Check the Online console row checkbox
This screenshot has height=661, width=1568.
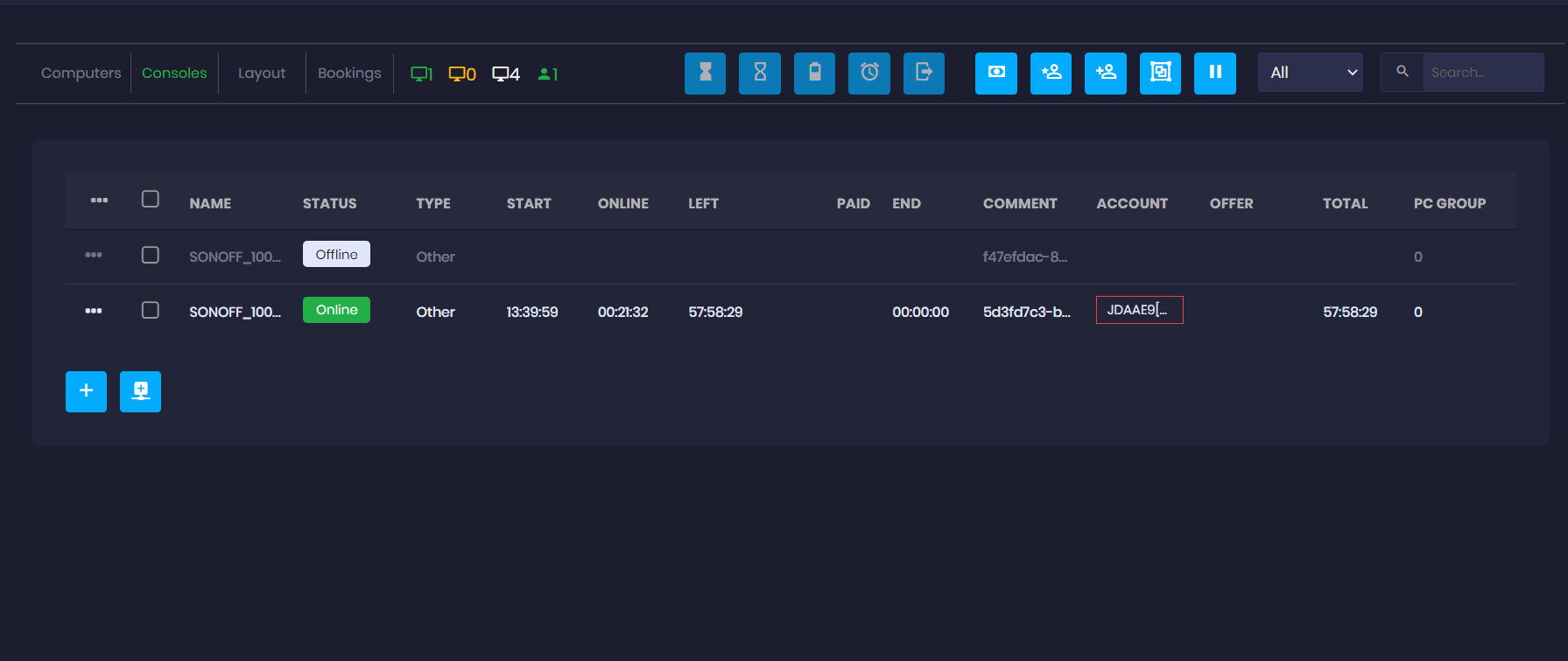pos(151,310)
